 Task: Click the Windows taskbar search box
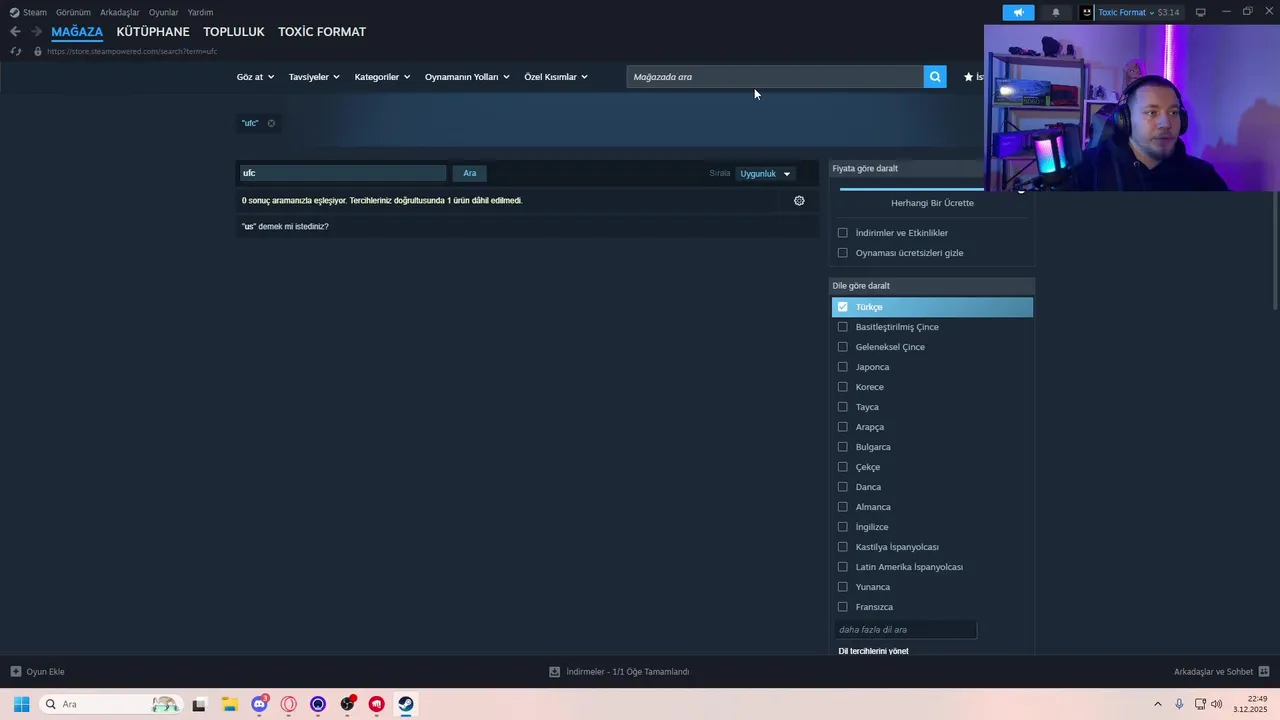[110, 704]
